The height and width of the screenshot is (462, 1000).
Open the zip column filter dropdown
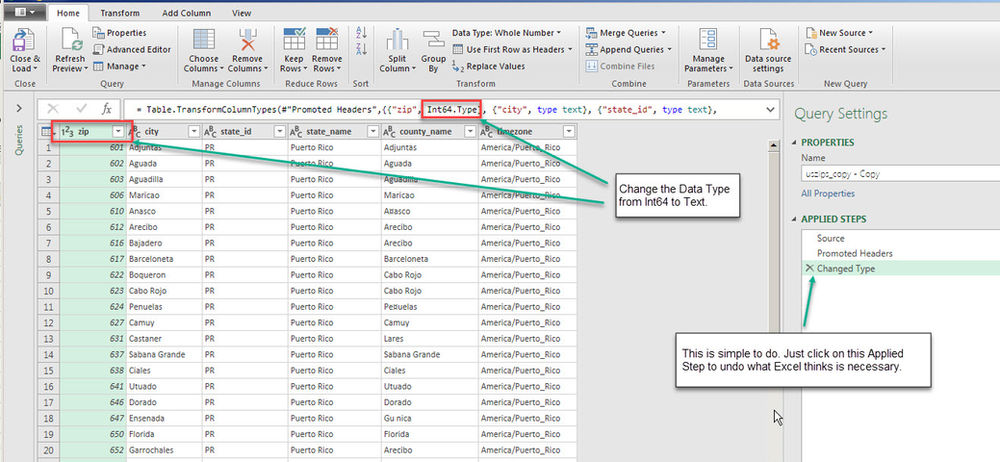117,131
